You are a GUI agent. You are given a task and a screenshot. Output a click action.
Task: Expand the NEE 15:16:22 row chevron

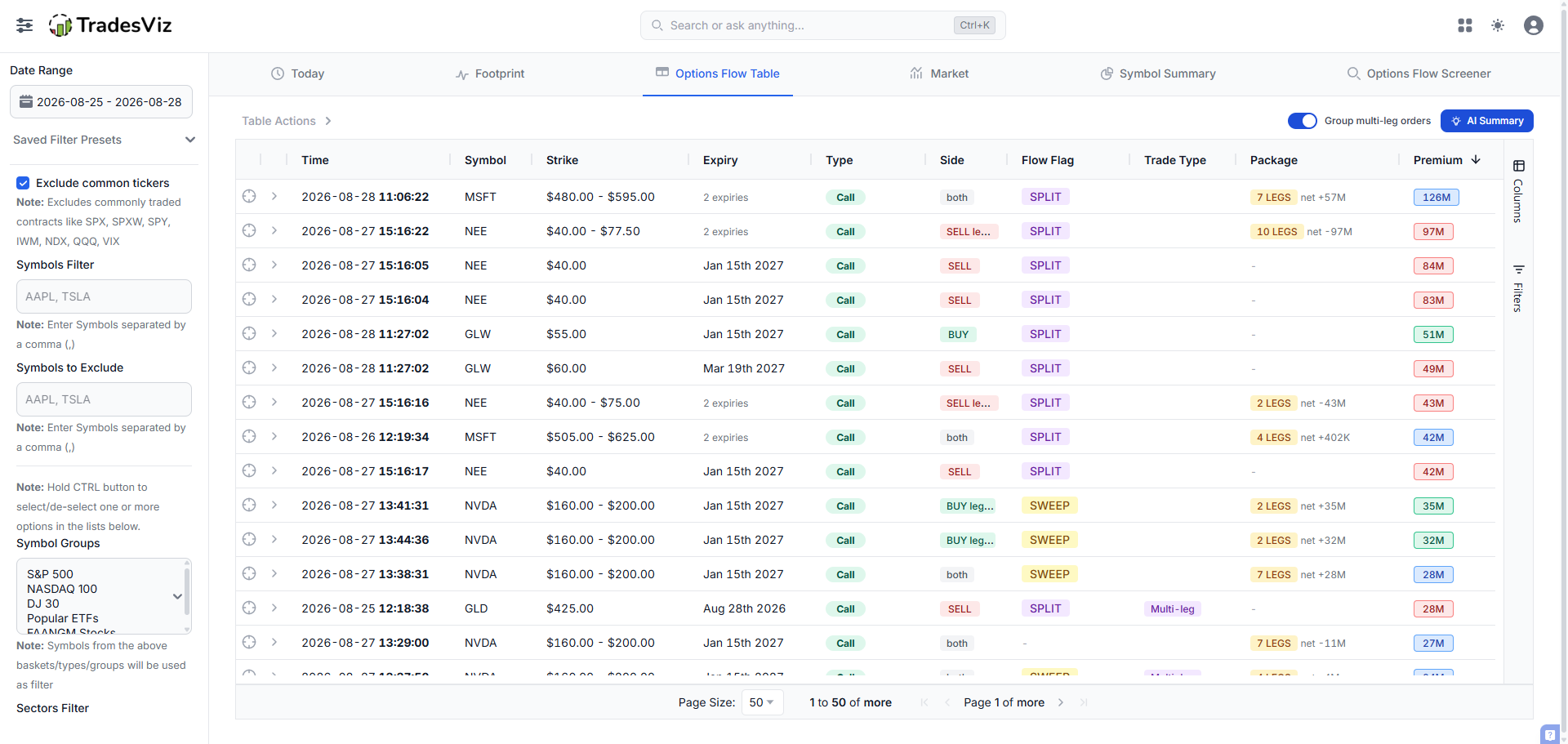(x=274, y=230)
